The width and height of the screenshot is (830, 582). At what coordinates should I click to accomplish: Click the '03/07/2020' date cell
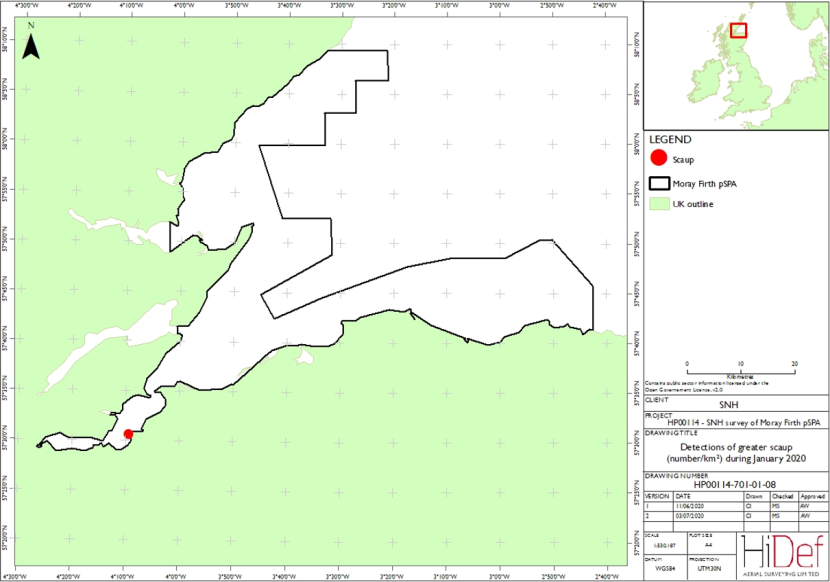click(690, 516)
